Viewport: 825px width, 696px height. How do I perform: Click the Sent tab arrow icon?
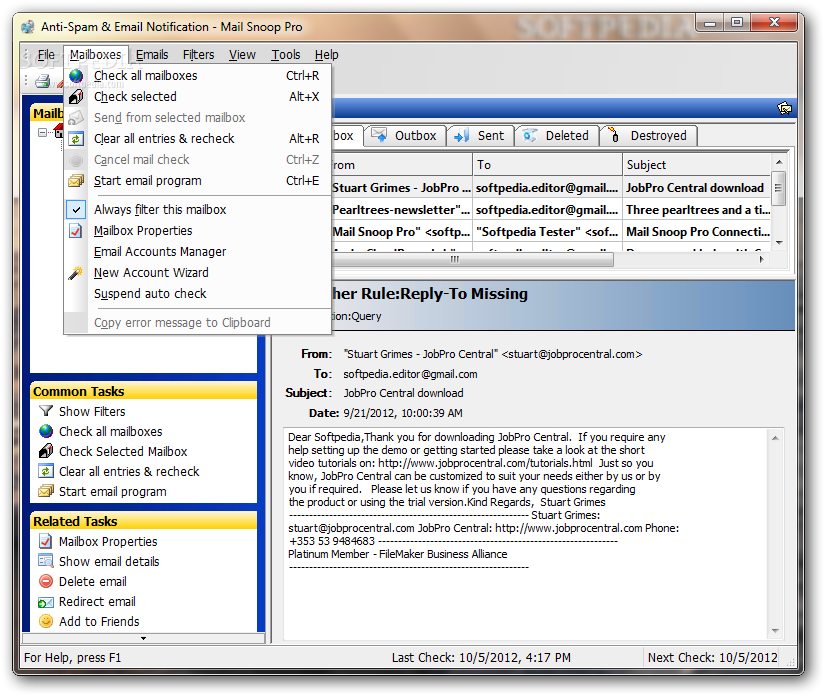pos(461,136)
